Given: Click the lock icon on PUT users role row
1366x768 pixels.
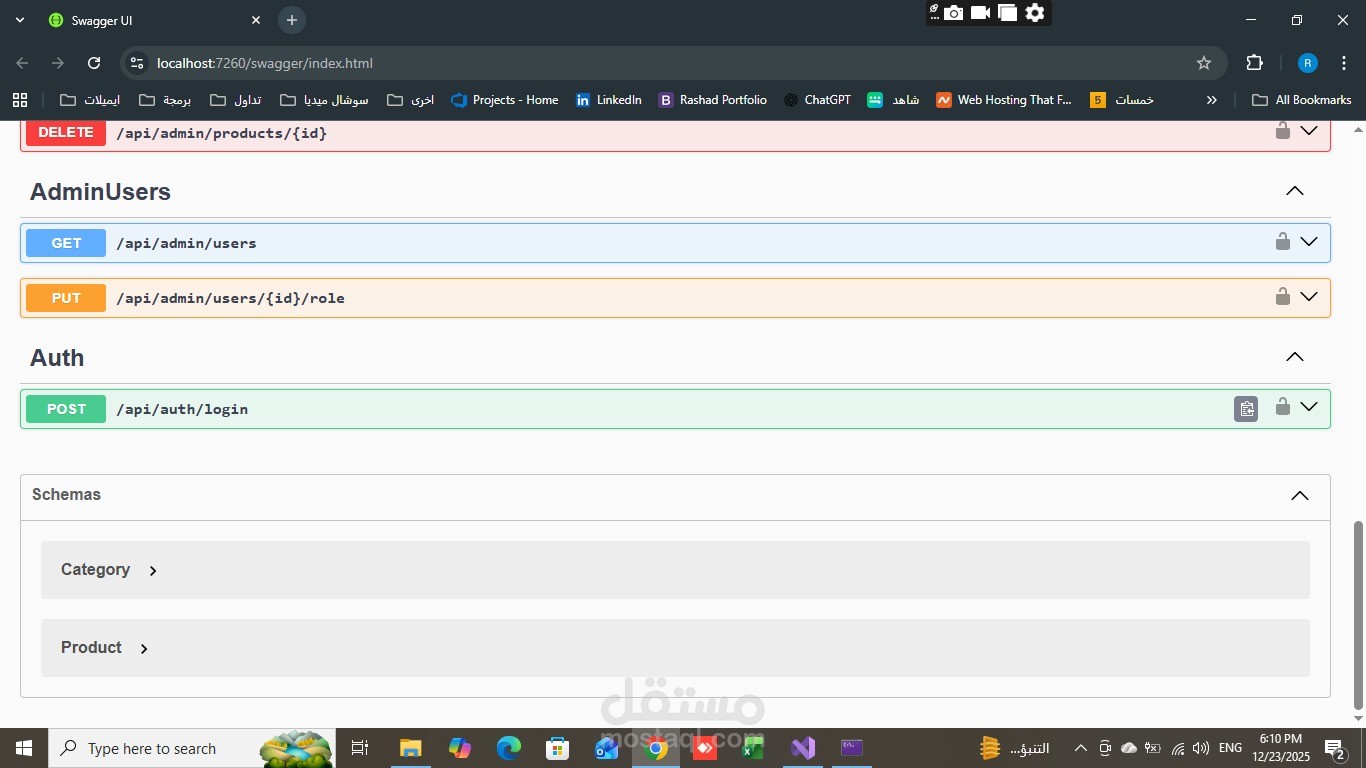Looking at the screenshot, I should pyautogui.click(x=1282, y=296).
